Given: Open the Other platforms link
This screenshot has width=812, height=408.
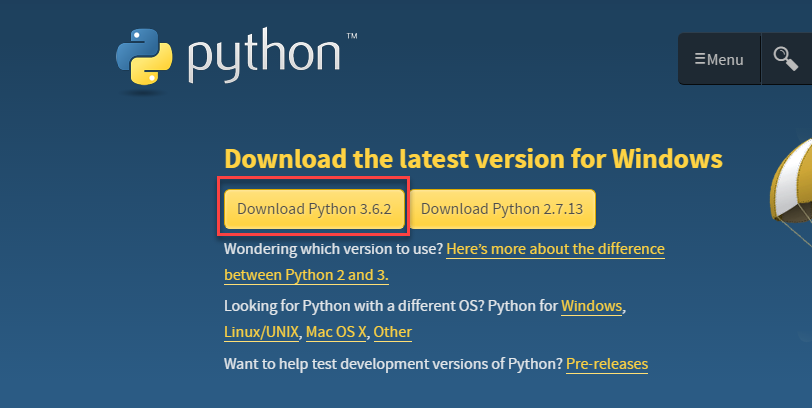Looking at the screenshot, I should pos(393,332).
